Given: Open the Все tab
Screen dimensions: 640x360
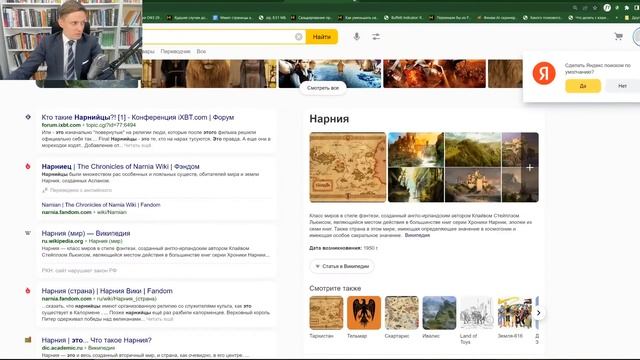Looking at the screenshot, I should click(x=201, y=51).
